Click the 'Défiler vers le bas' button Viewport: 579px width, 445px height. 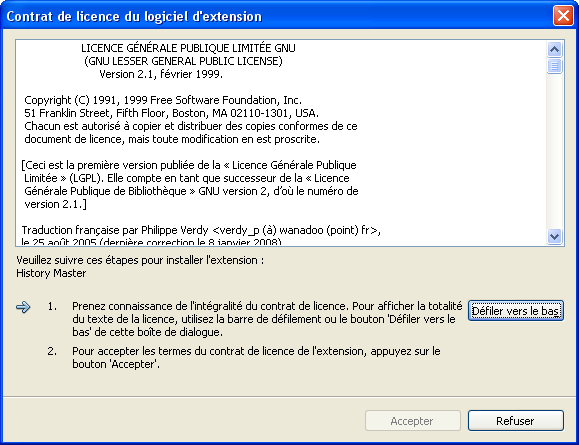click(515, 311)
